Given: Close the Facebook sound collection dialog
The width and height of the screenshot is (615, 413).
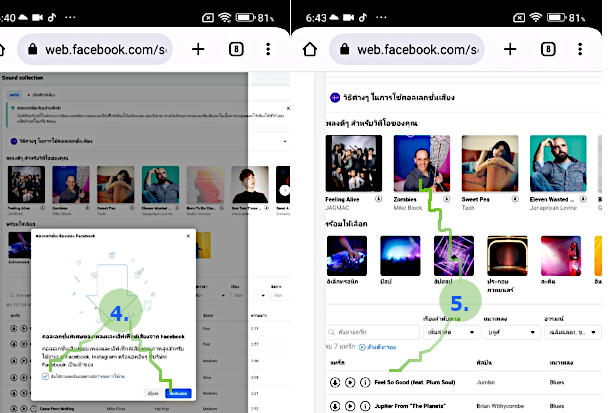Looking at the screenshot, I should coord(188,236).
